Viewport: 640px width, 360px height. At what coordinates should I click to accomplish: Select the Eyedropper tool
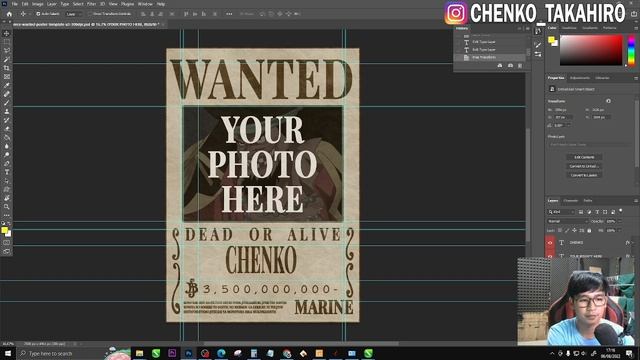click(x=7, y=85)
